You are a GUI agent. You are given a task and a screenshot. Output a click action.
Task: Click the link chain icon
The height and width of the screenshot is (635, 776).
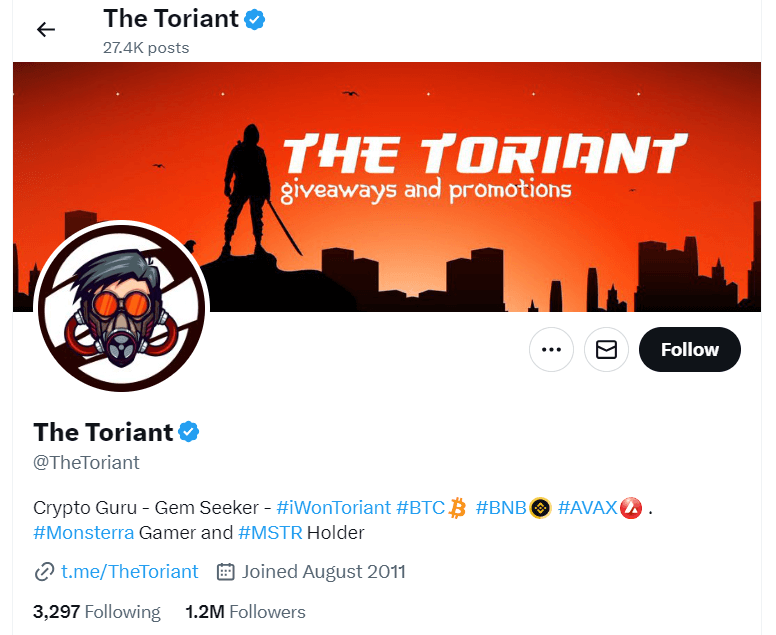[44, 572]
